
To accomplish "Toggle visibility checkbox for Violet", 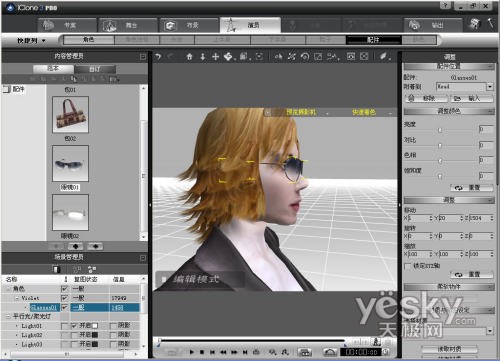I will coord(64,298).
